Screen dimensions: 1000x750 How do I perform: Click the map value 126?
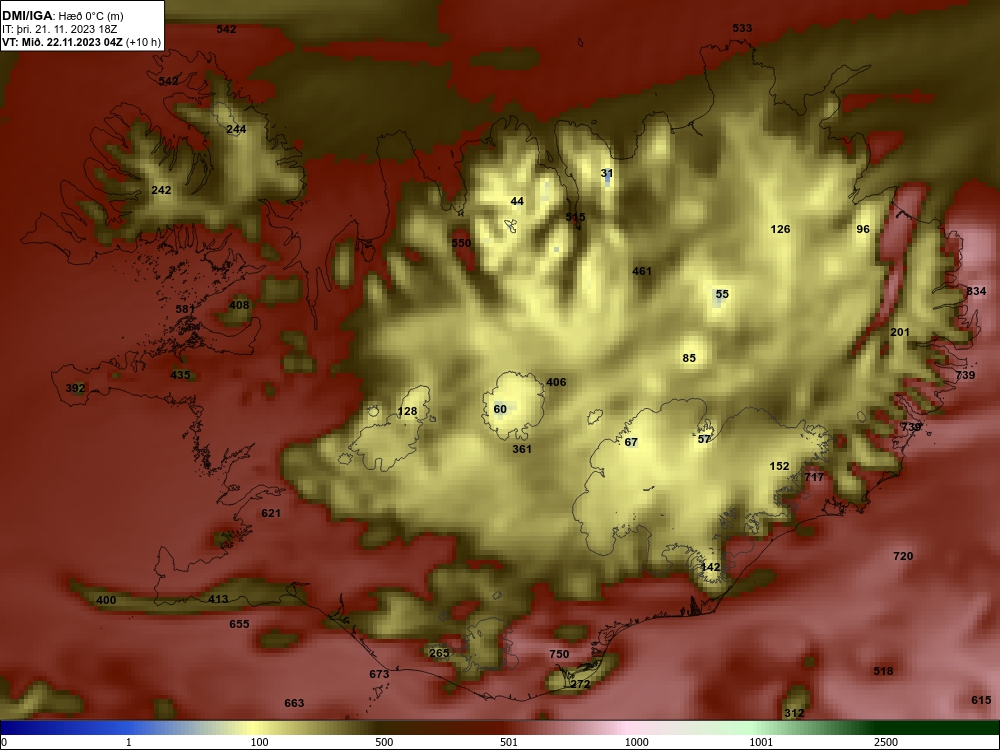coord(781,229)
